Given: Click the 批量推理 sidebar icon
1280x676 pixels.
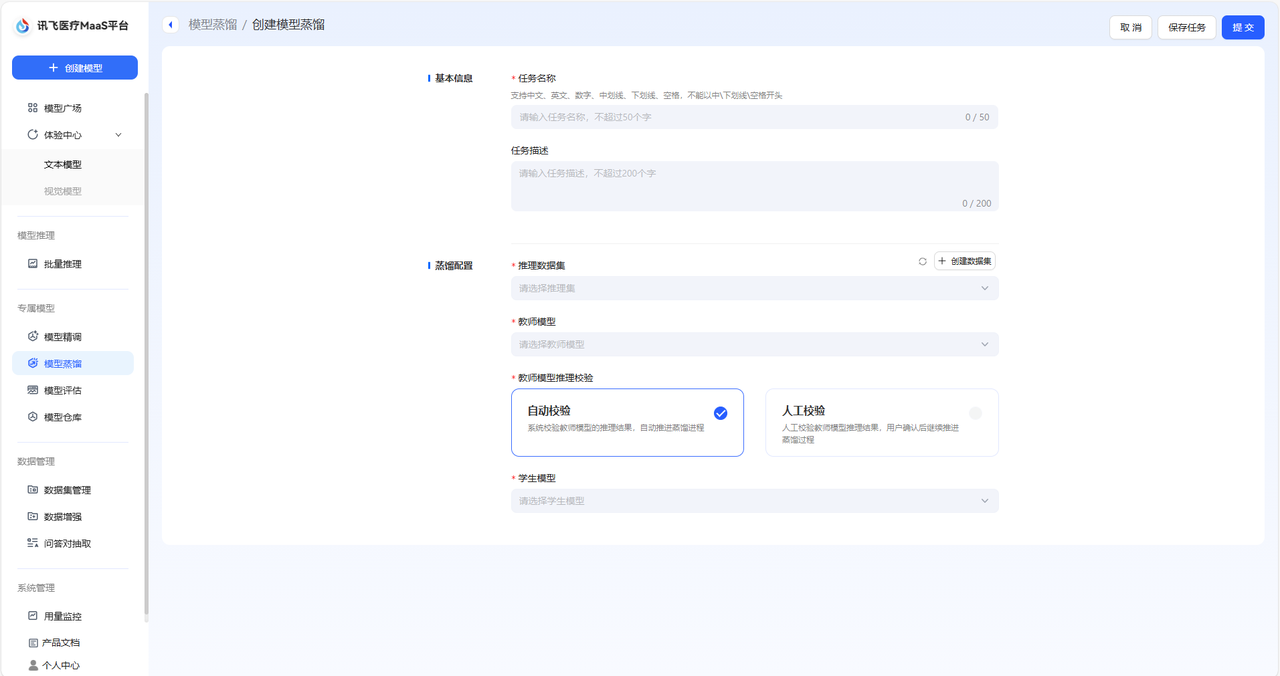Looking at the screenshot, I should 33,264.
